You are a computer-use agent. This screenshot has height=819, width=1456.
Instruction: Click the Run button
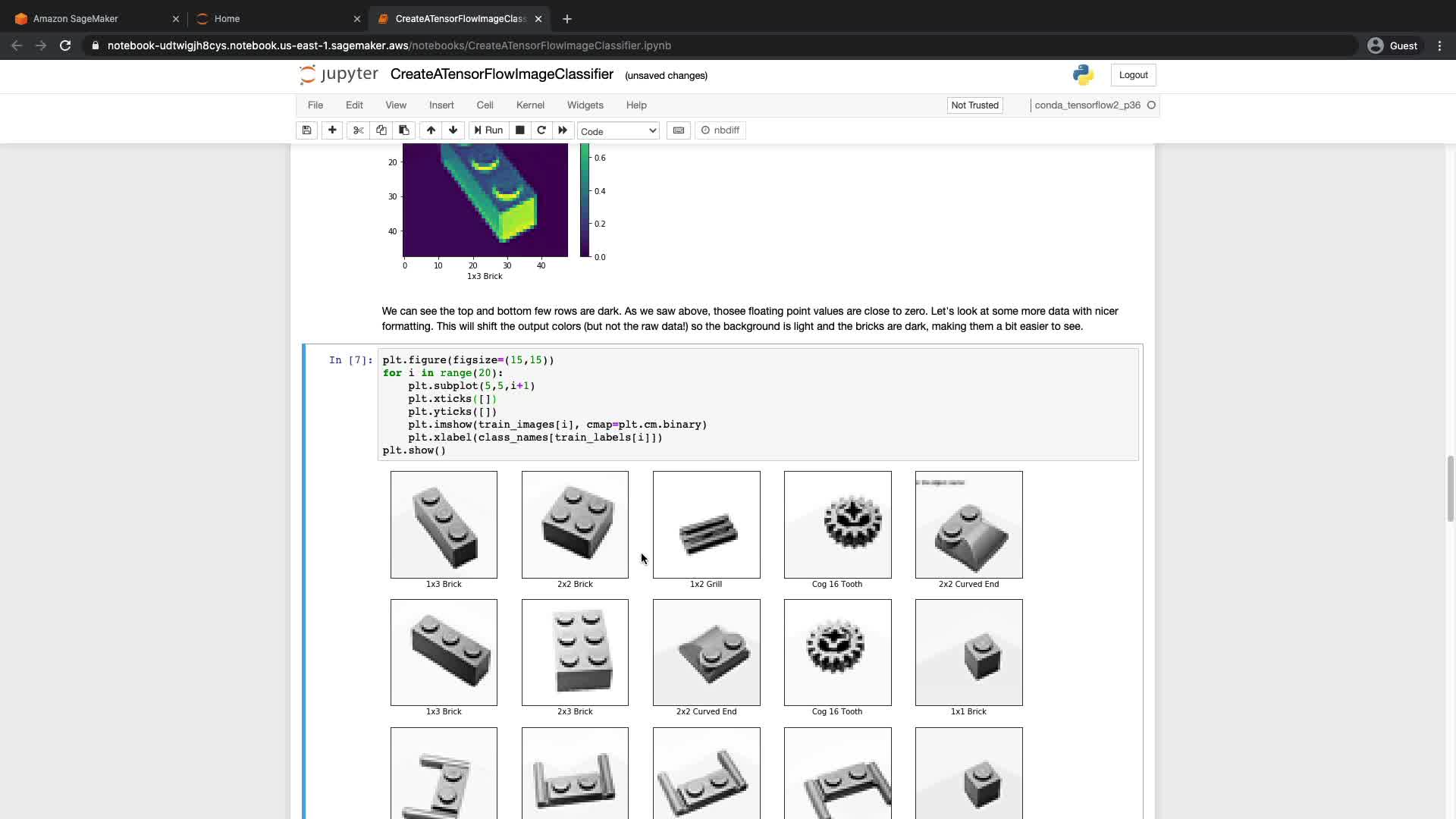(x=488, y=130)
